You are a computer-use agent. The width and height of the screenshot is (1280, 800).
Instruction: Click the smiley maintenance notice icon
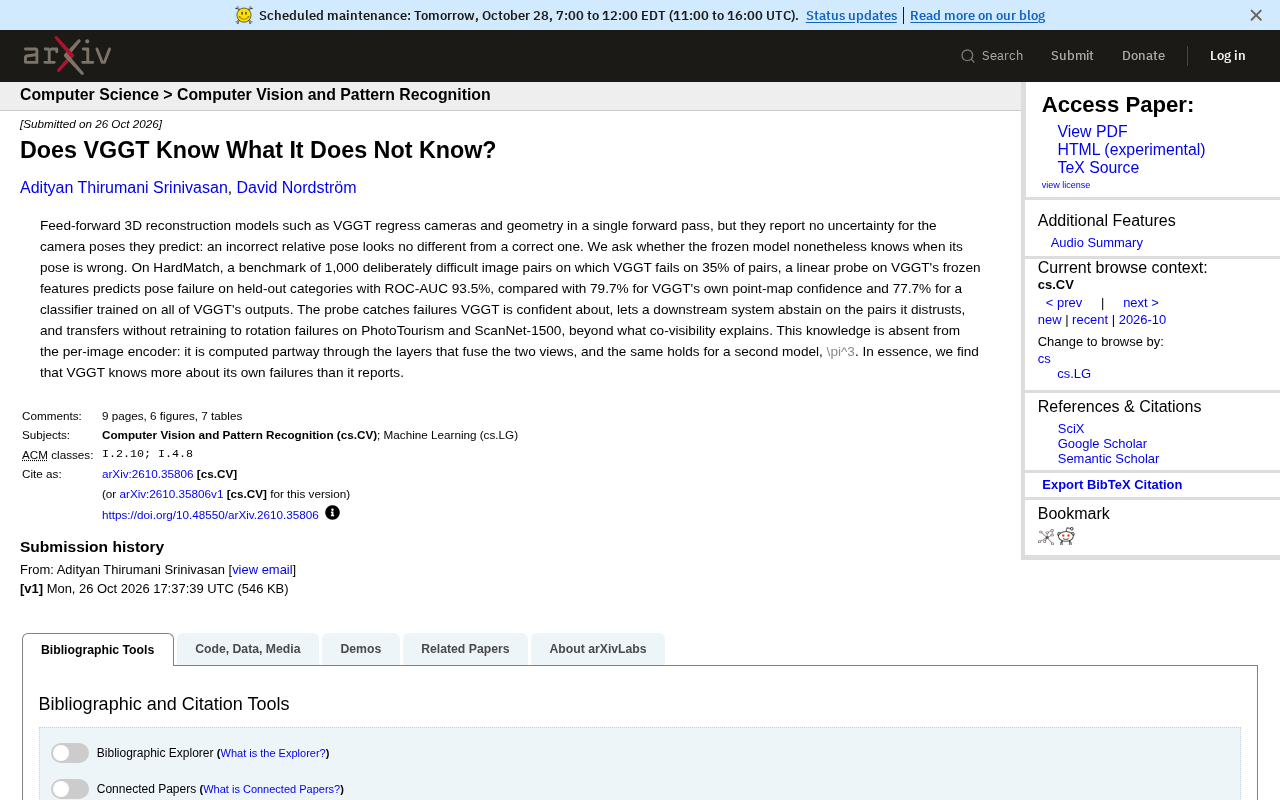click(x=244, y=15)
